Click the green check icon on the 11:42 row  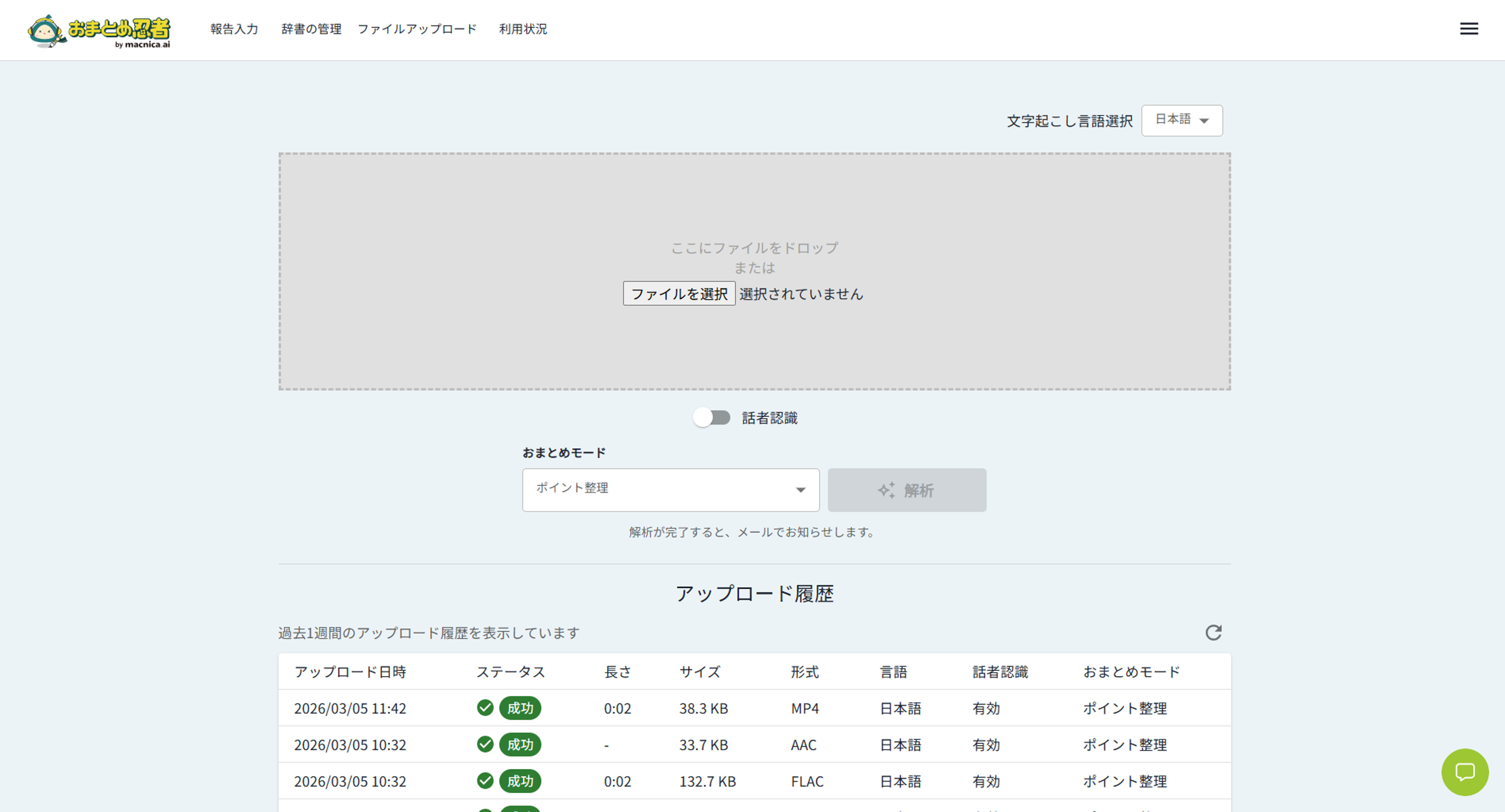(484, 708)
